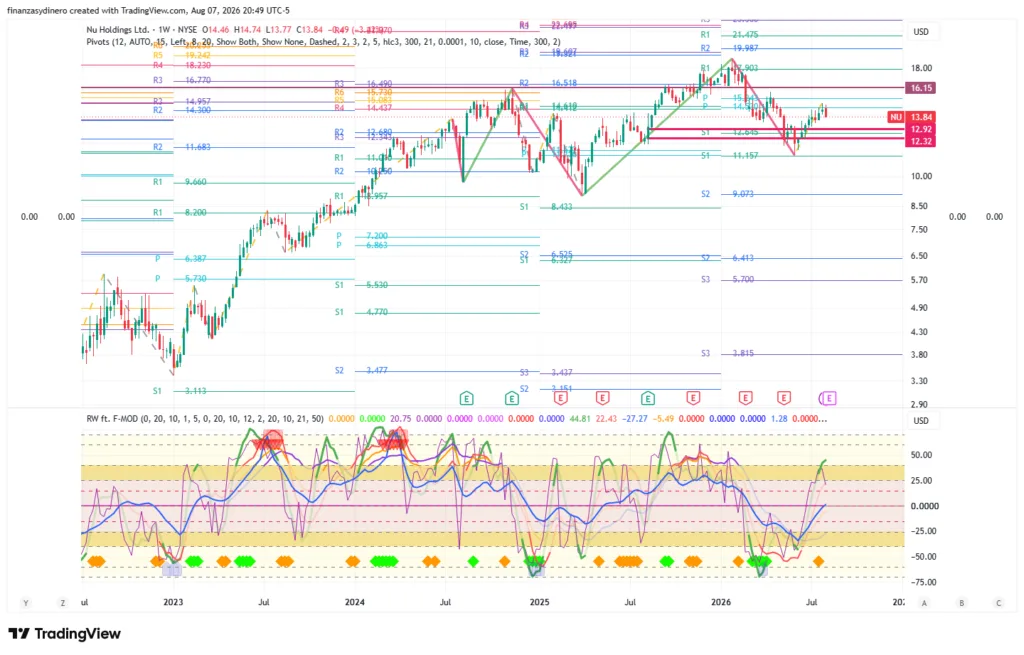Screen dimensions: 1024x655
Task: Click the 6.50 price axis value
Action: [920, 256]
